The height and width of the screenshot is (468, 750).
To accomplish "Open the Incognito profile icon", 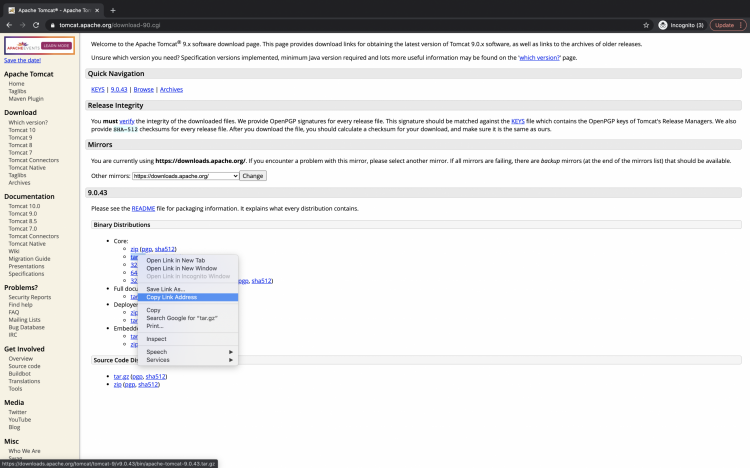I will click(x=662, y=25).
